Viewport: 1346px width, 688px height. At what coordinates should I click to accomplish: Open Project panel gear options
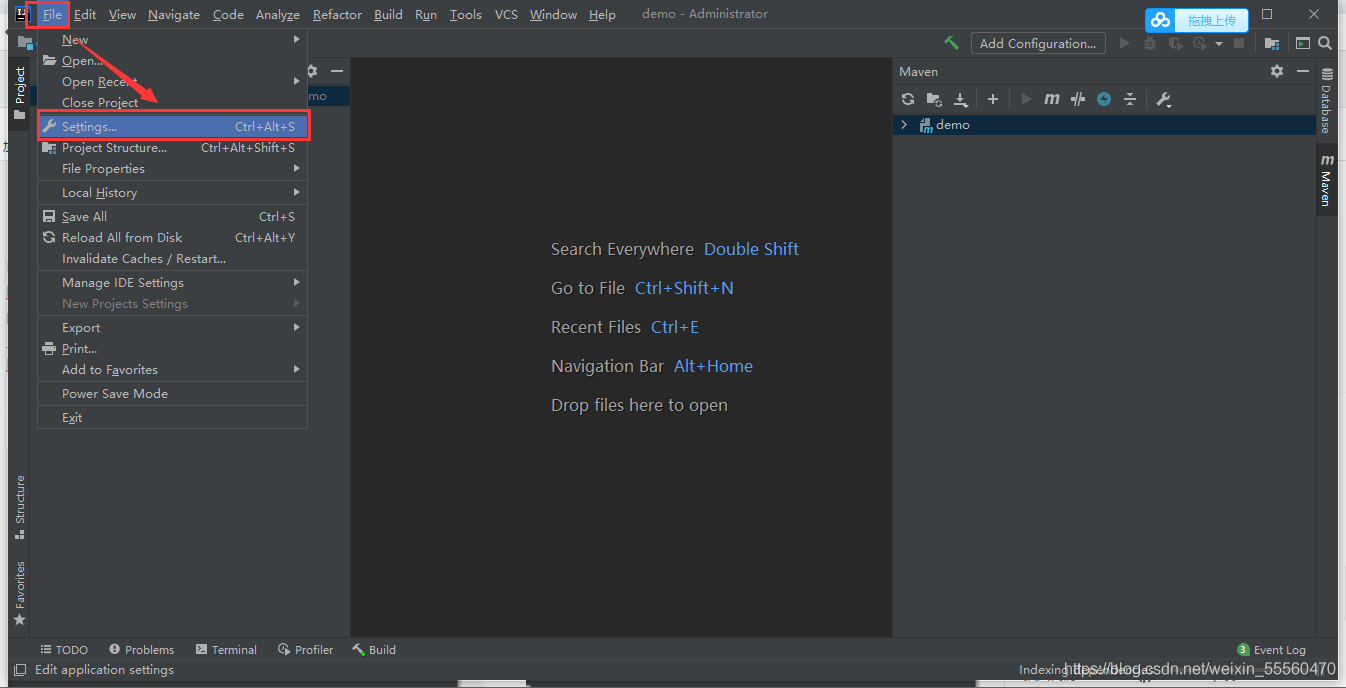pyautogui.click(x=313, y=71)
